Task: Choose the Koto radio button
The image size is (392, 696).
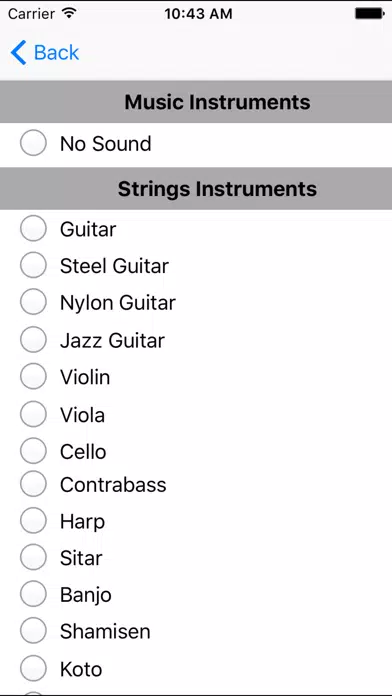Action: coord(33,668)
